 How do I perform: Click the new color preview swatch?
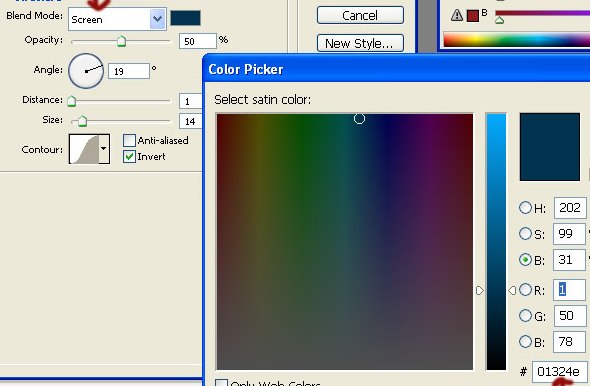tap(550, 147)
